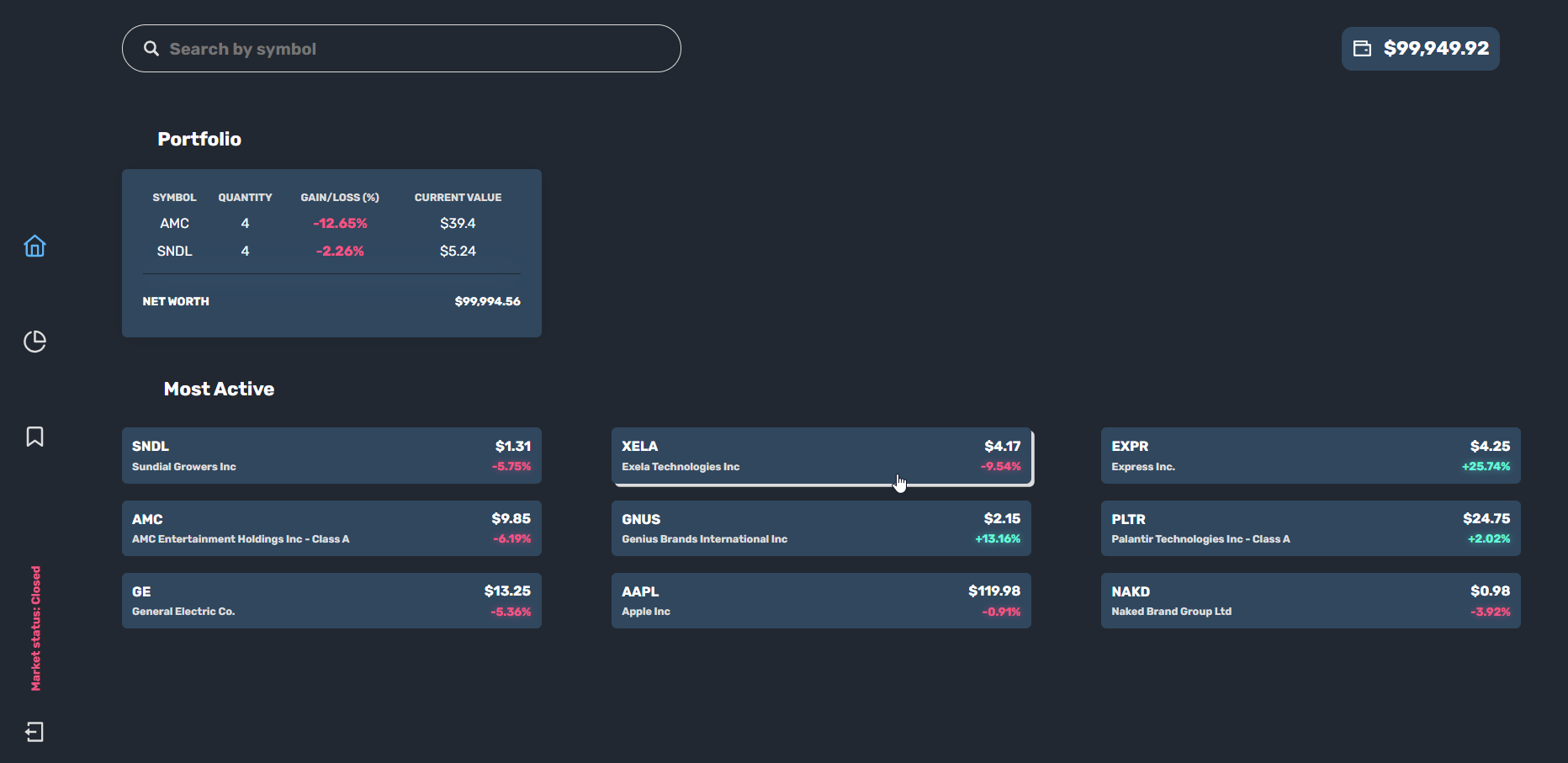Click the $13.25 GE price
Viewport: 1568px width, 763px height.
507,591
